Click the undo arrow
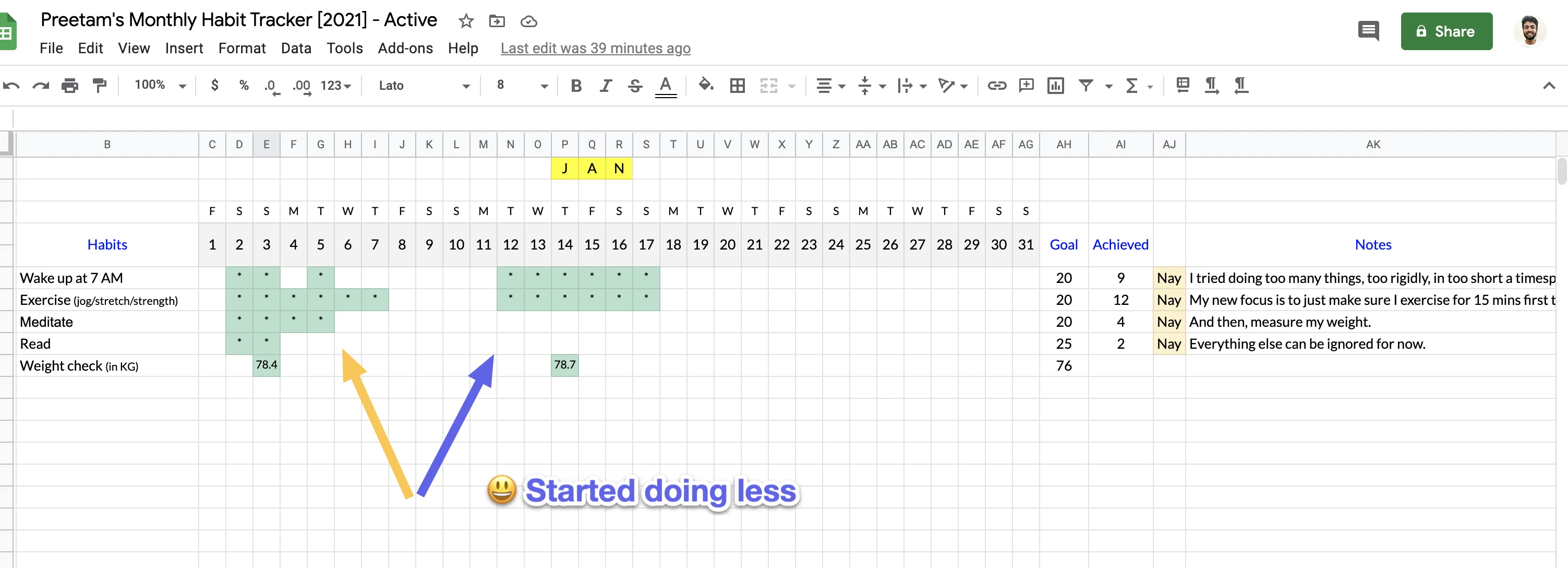 [11, 85]
